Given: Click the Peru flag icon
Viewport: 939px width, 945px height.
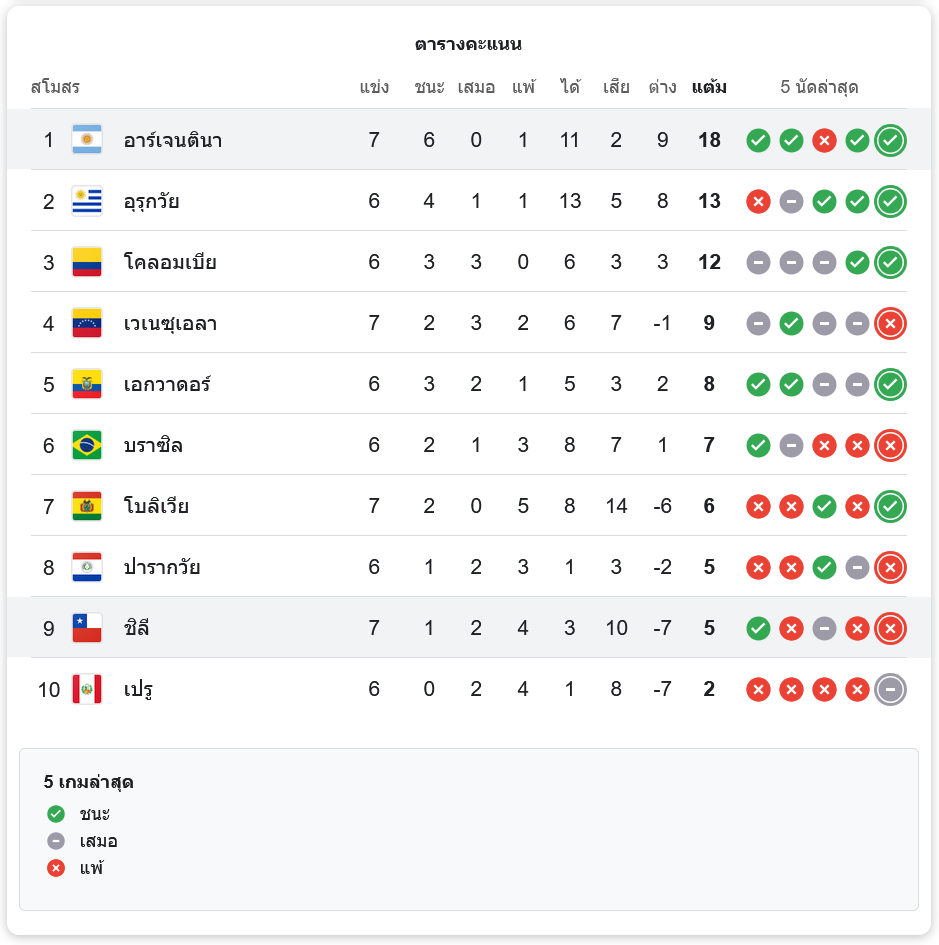Looking at the screenshot, I should 87,689.
